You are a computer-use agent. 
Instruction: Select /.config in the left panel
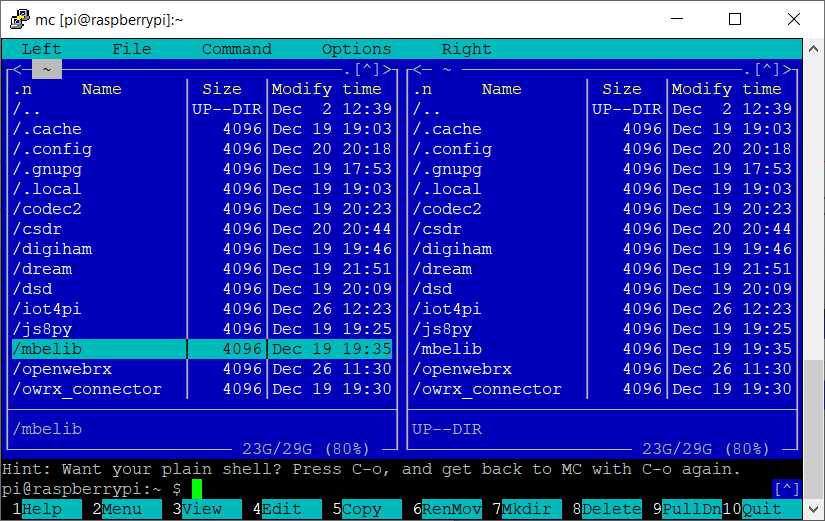(x=202, y=149)
